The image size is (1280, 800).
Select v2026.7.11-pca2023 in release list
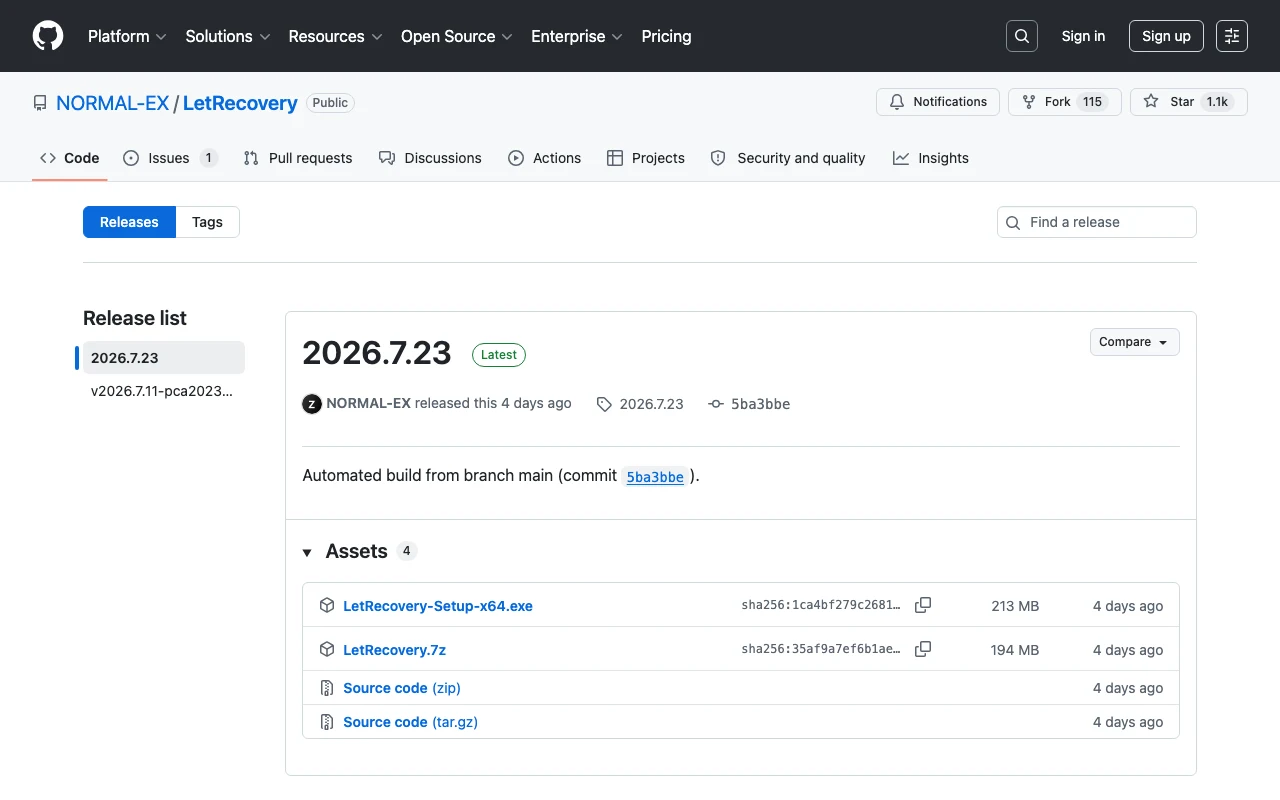pyautogui.click(x=160, y=391)
